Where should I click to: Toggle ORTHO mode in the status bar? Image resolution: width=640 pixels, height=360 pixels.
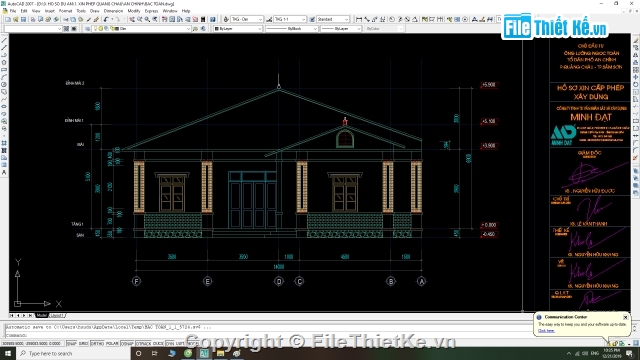97,344
